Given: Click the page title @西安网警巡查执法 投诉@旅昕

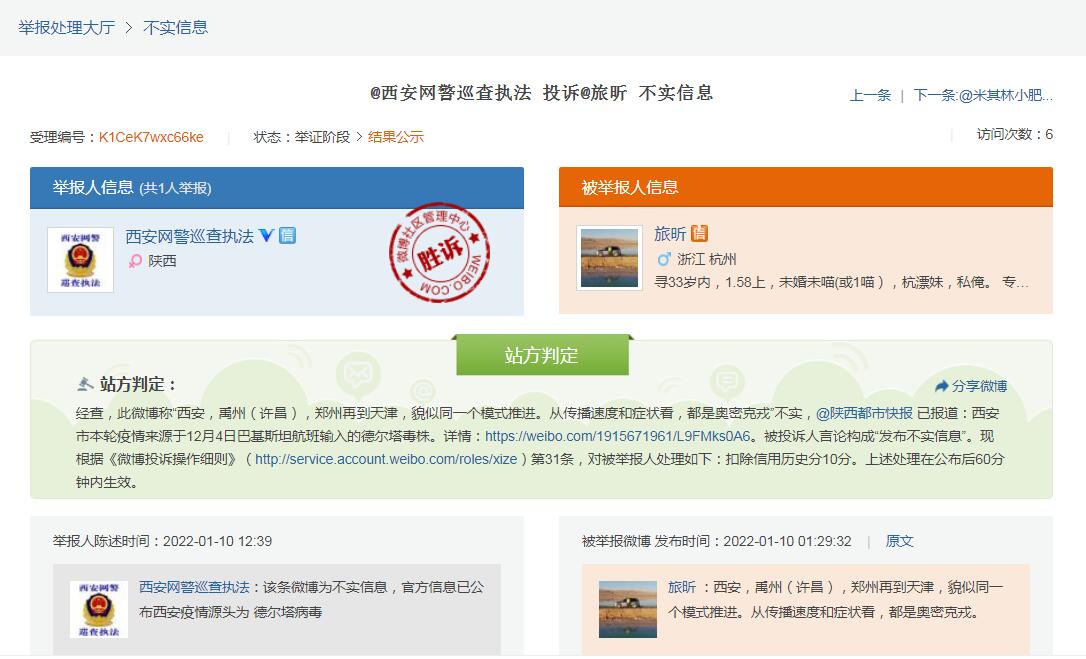Looking at the screenshot, I should (x=542, y=93).
